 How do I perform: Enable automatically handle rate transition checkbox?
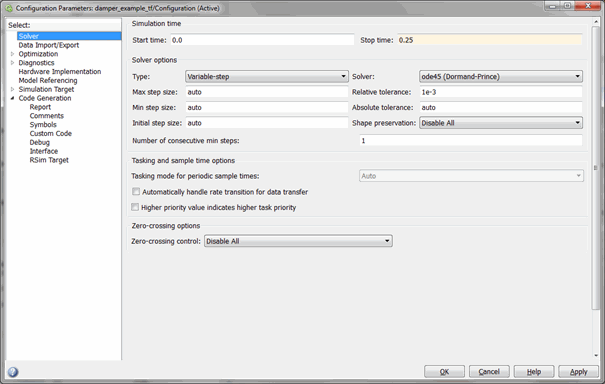pyautogui.click(x=136, y=191)
